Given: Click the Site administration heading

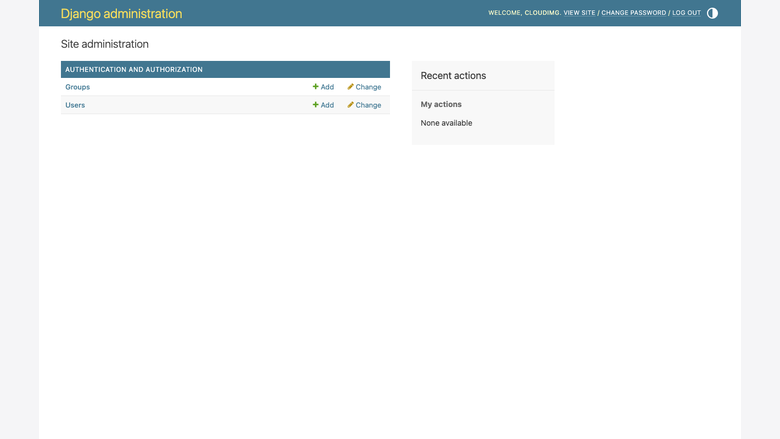Looking at the screenshot, I should coord(104,44).
